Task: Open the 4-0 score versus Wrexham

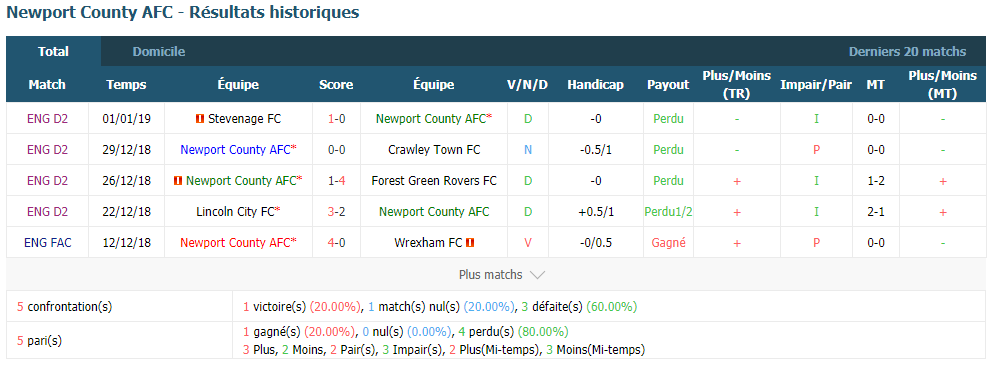Action: (x=336, y=243)
